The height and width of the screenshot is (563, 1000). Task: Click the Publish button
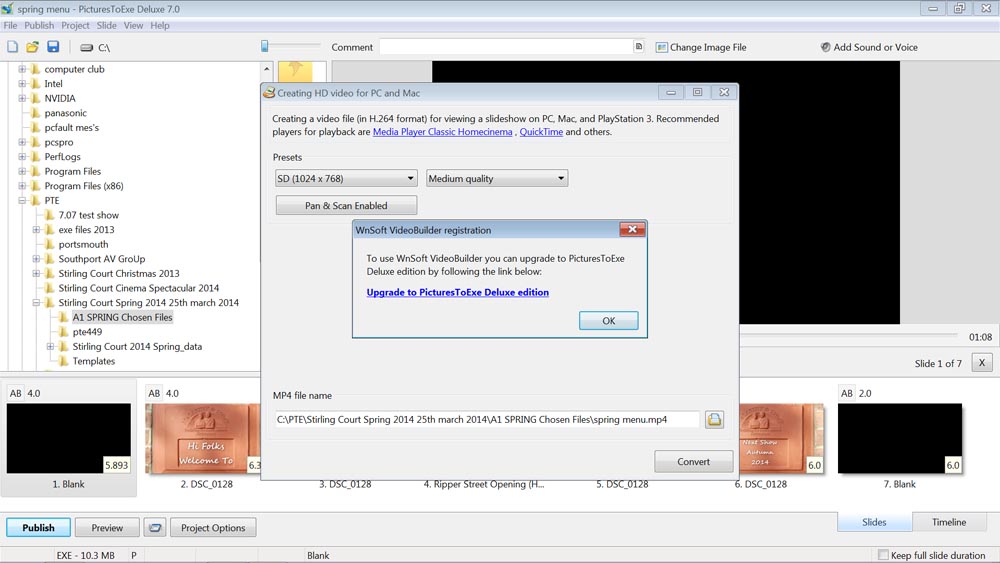tap(38, 527)
